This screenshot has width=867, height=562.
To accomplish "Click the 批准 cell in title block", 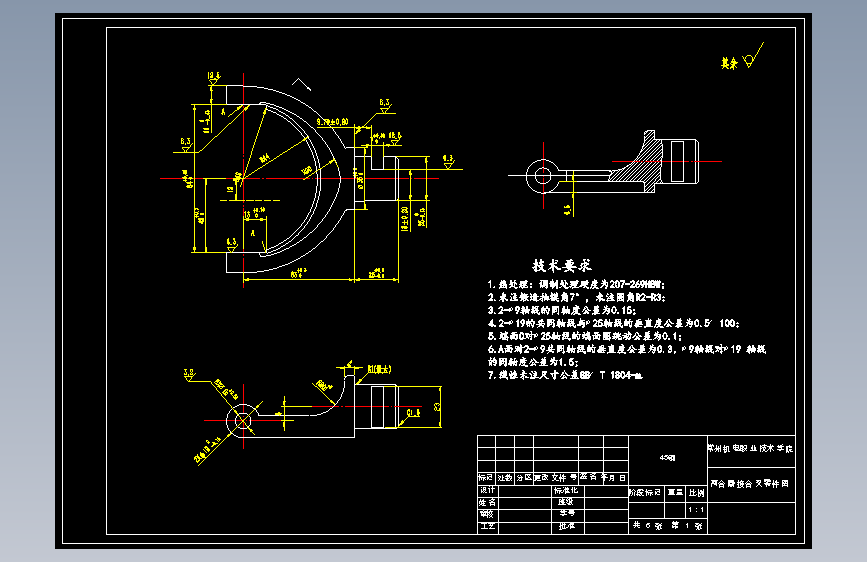I will coord(566,527).
